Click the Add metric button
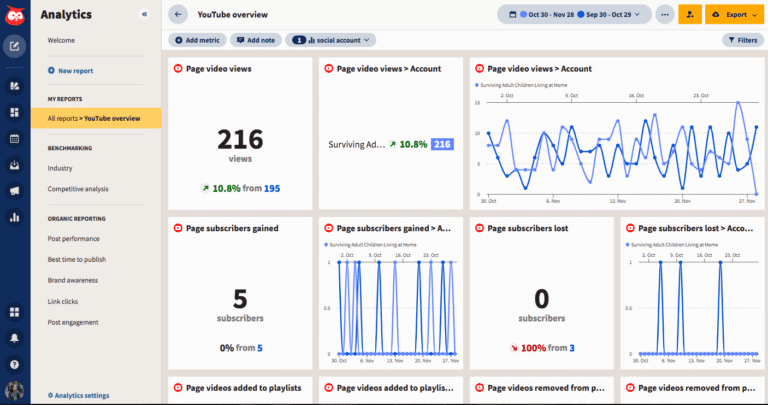 196,40
